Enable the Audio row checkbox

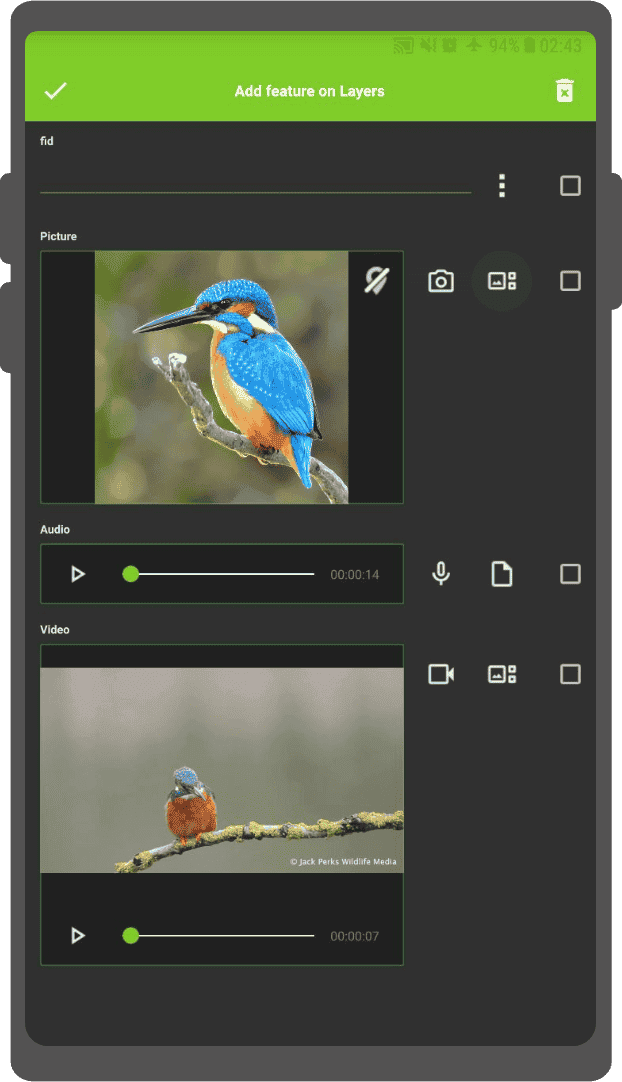click(x=570, y=574)
